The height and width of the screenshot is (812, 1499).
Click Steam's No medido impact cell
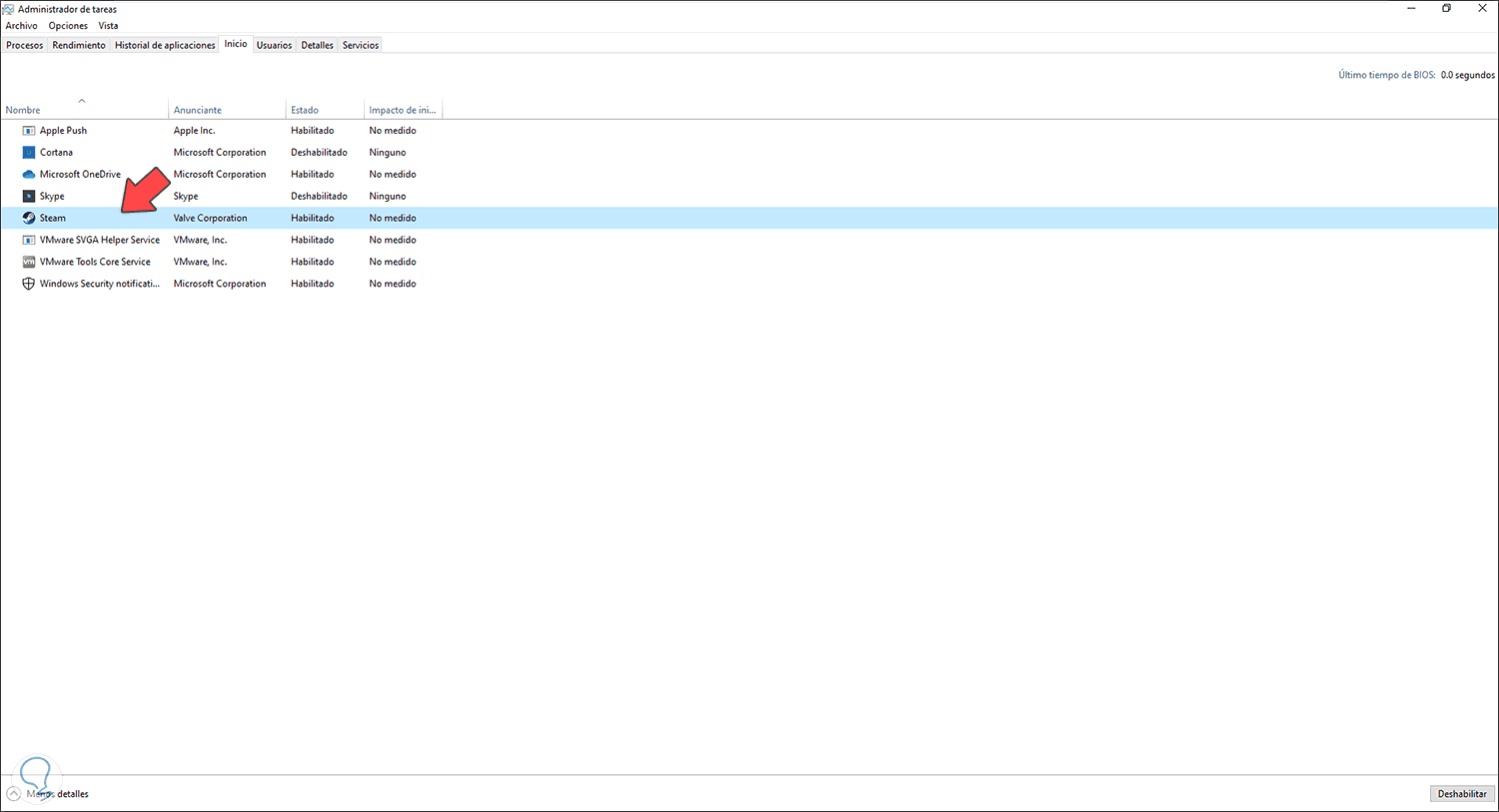tap(393, 218)
